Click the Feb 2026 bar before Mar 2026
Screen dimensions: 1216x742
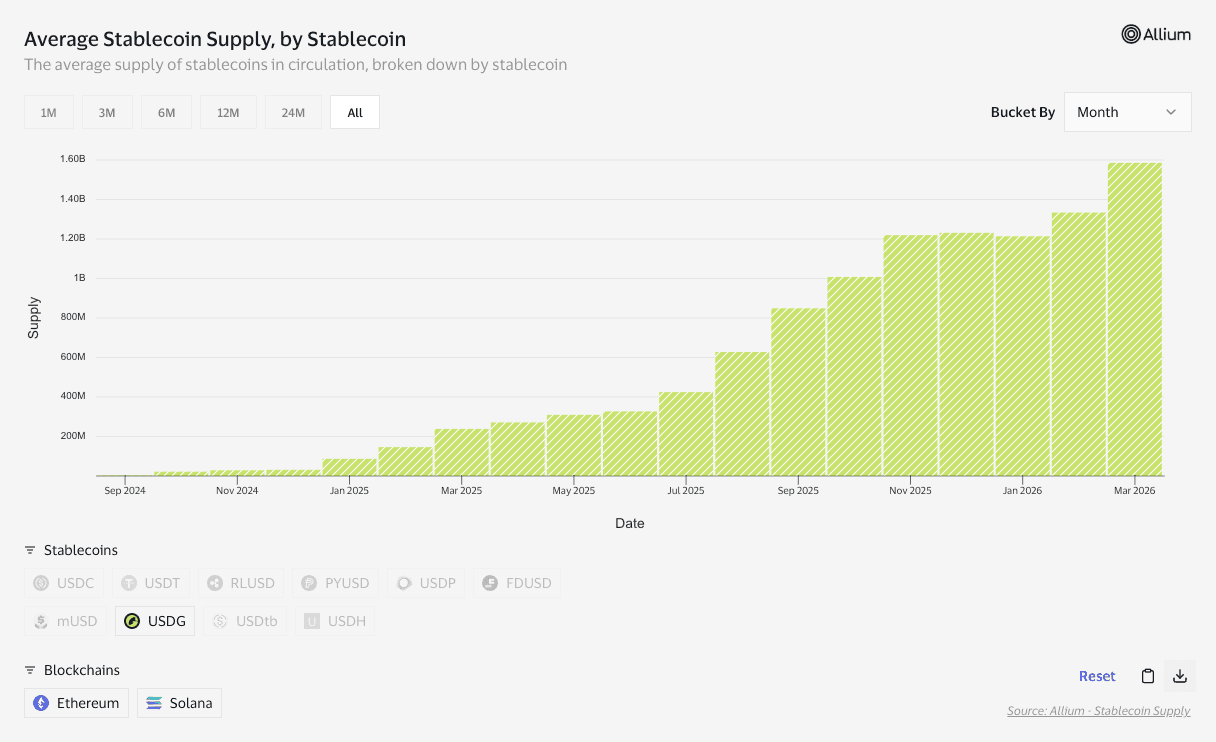[x=1079, y=344]
